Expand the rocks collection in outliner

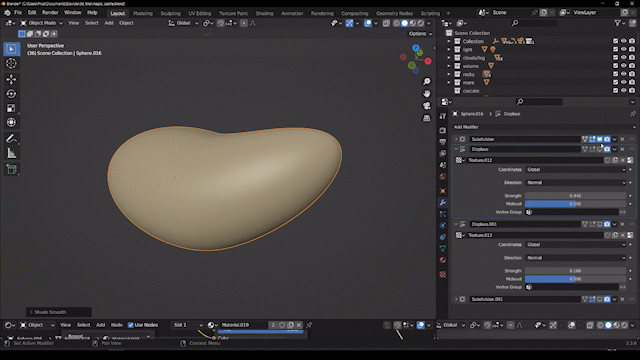pos(449,74)
